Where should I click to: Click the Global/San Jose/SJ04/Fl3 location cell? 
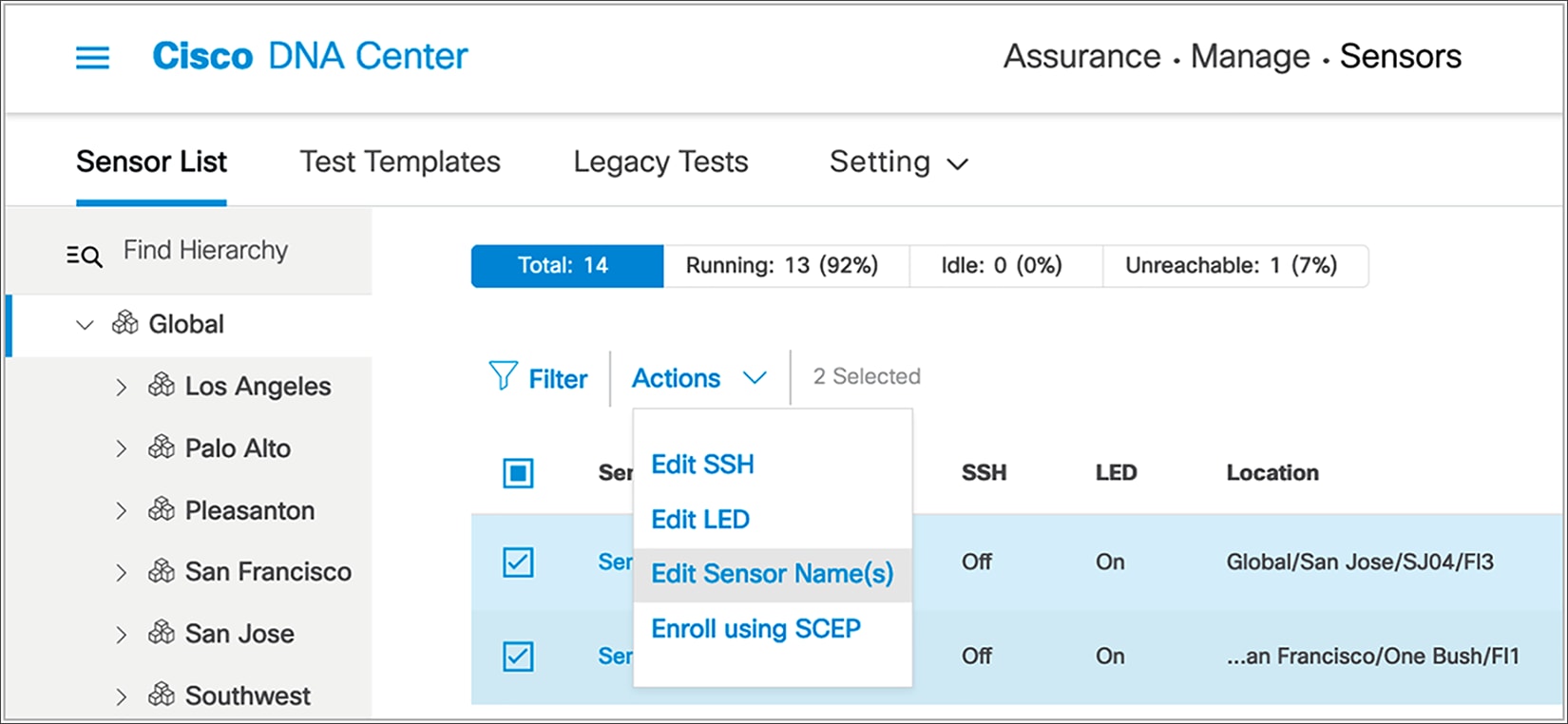[x=1360, y=562]
